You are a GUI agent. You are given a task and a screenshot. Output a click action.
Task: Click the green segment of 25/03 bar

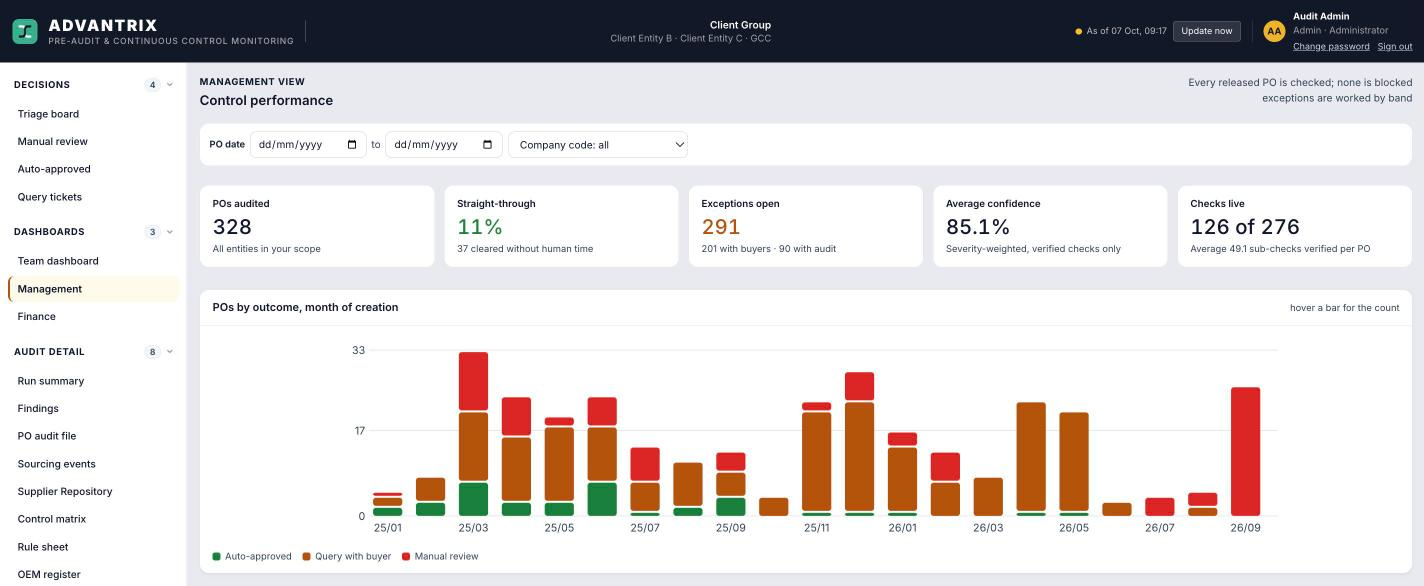tap(473, 499)
